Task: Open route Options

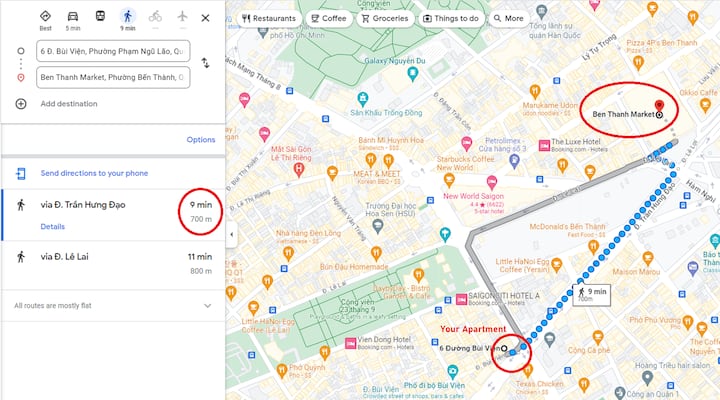Action: (x=201, y=140)
